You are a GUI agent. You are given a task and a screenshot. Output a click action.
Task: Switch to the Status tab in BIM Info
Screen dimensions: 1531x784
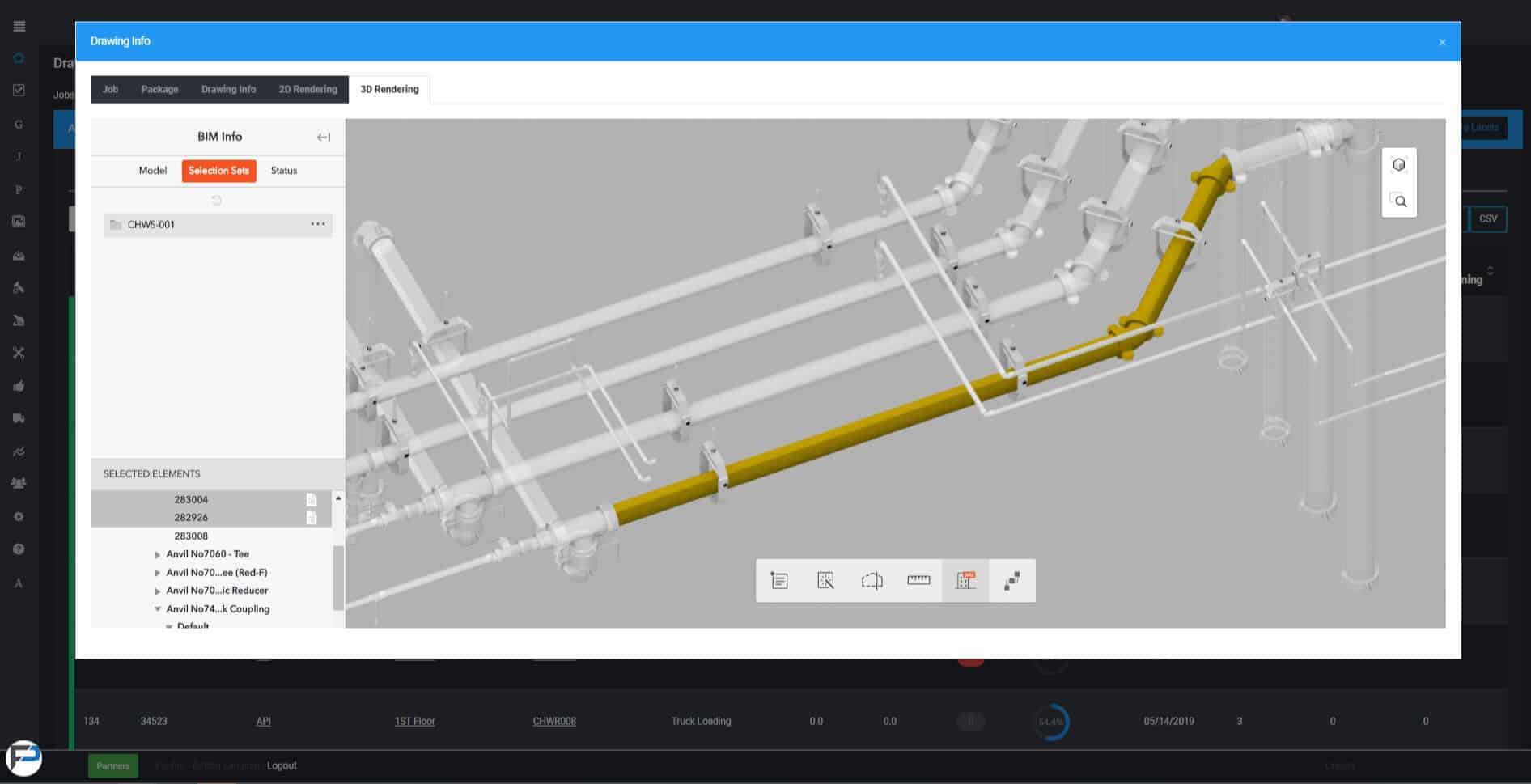(x=283, y=171)
